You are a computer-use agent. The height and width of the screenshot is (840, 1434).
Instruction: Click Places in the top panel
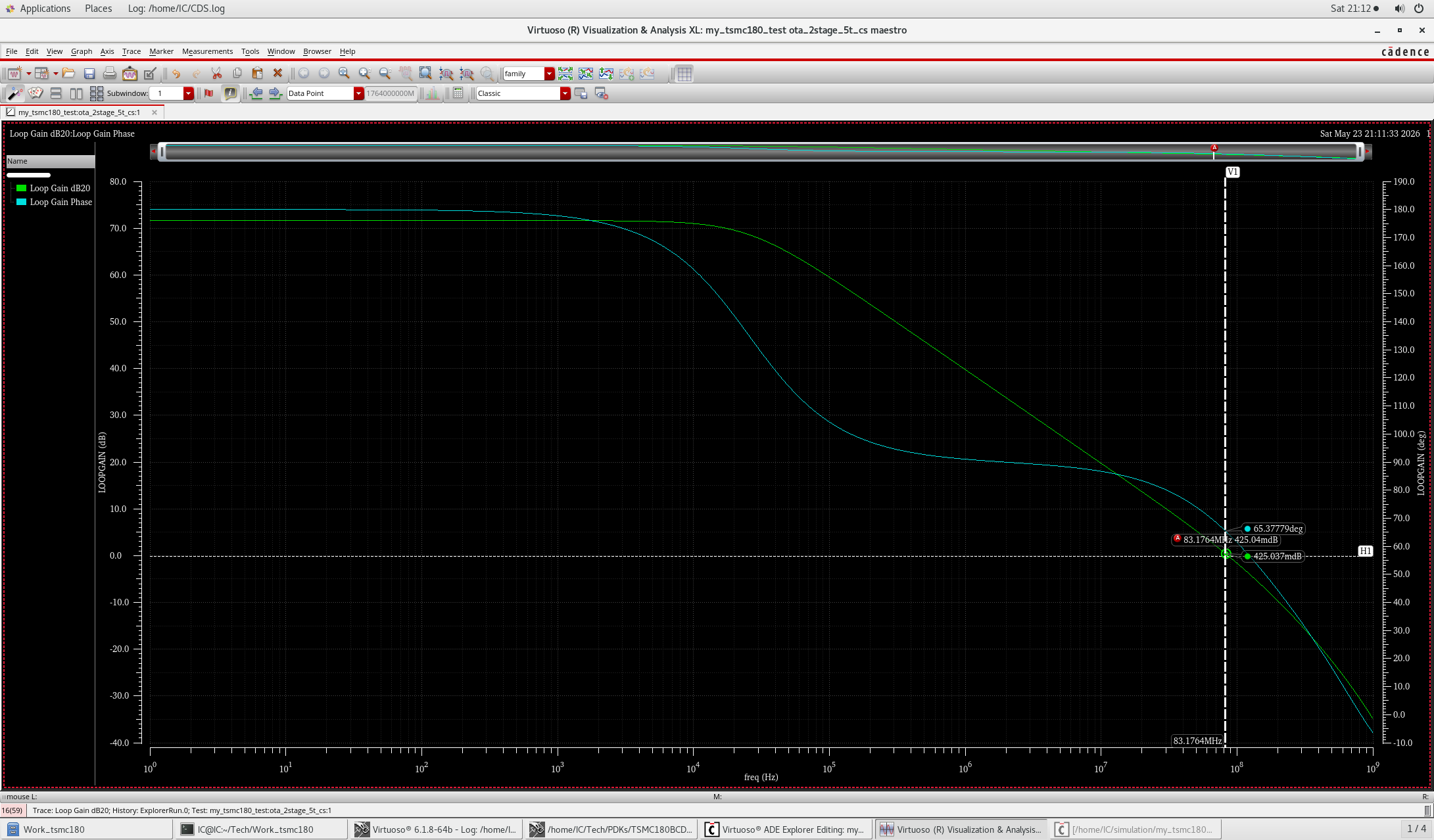click(x=98, y=9)
